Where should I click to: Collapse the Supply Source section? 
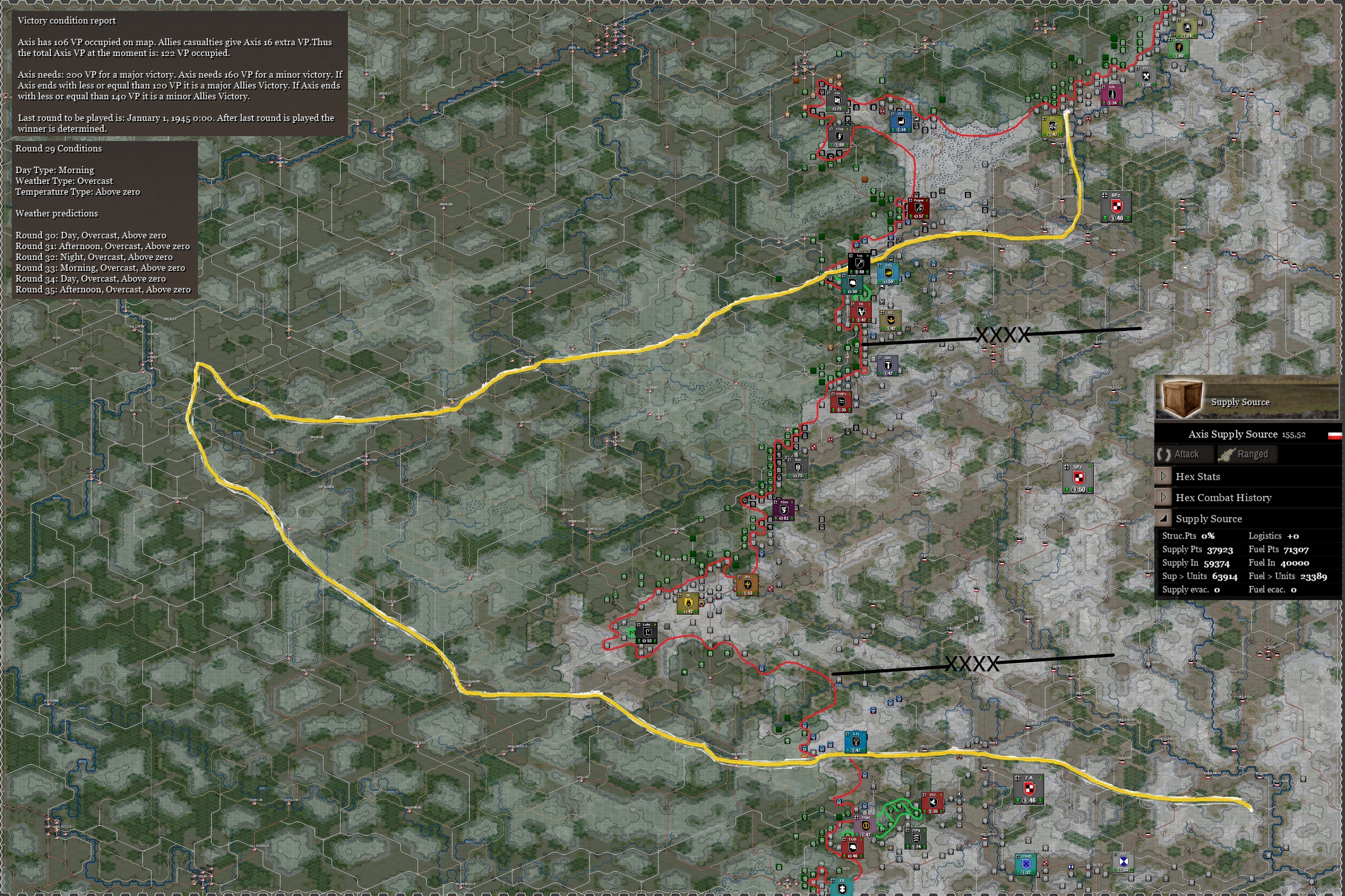pyautogui.click(x=1163, y=518)
